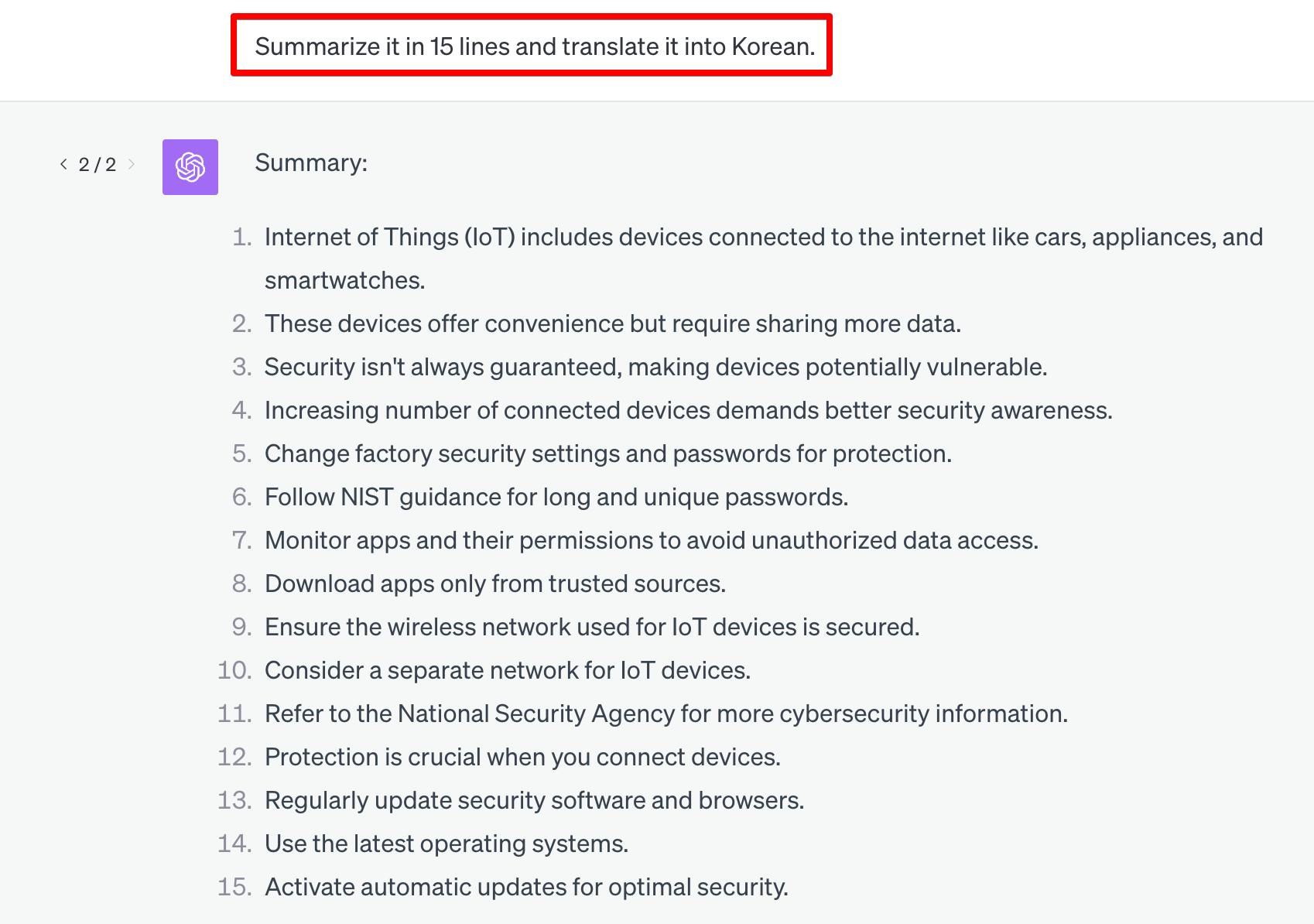The width and height of the screenshot is (1314, 924).
Task: Click the 'Download apps only from trusted sources' line
Action: point(494,583)
